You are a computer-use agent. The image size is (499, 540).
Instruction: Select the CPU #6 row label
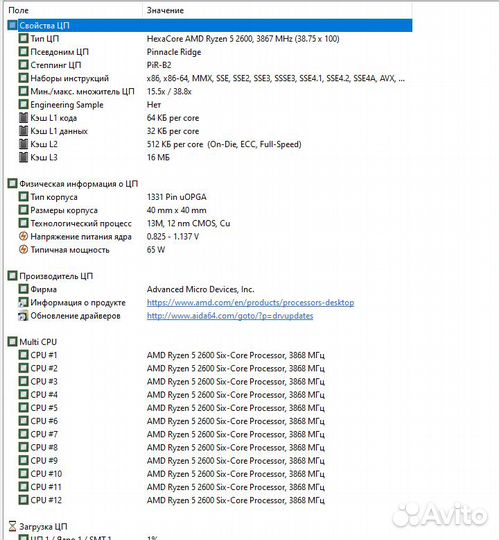point(44,421)
